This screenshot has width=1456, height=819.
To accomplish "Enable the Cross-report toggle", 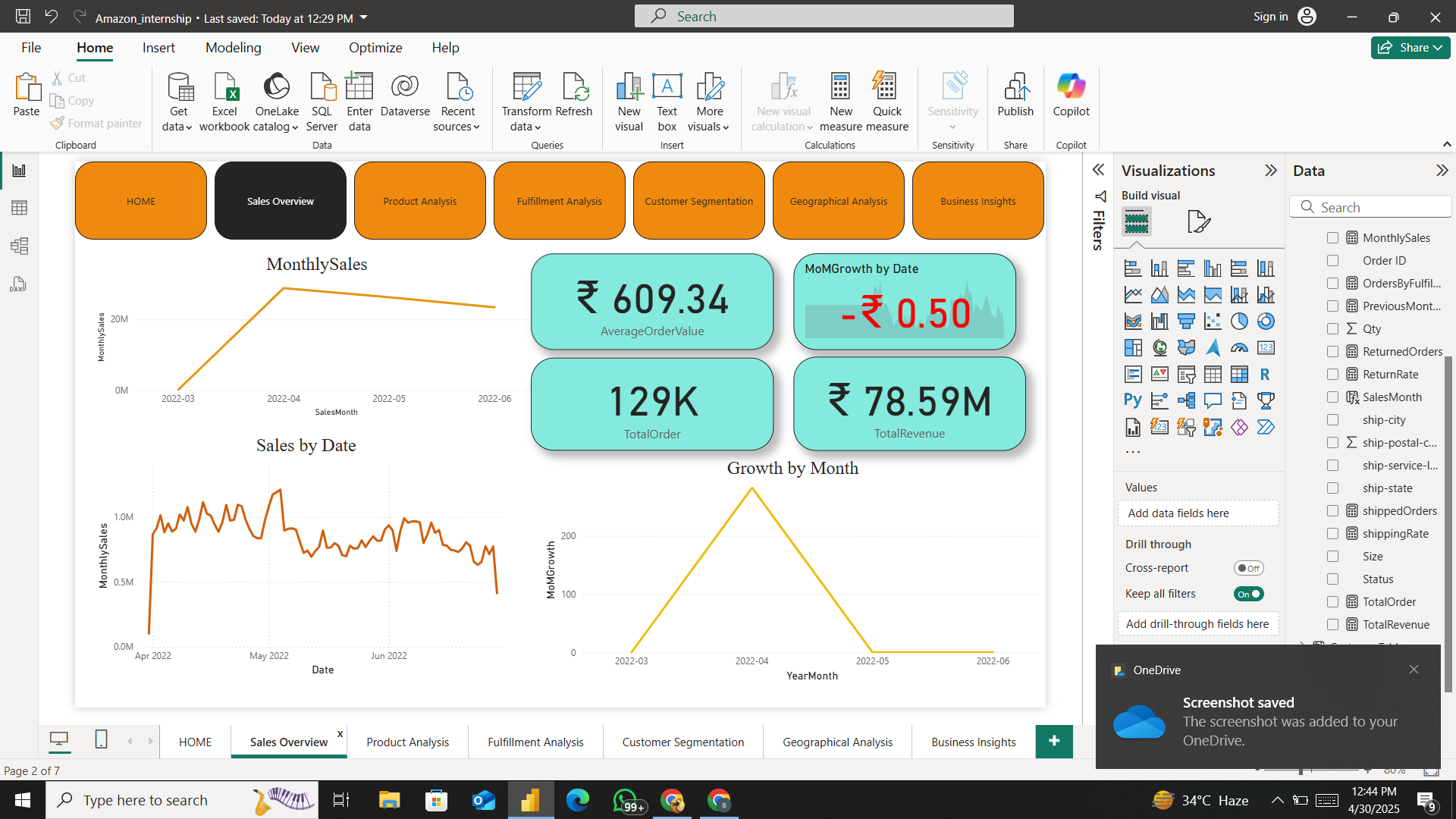I will 1248,567.
